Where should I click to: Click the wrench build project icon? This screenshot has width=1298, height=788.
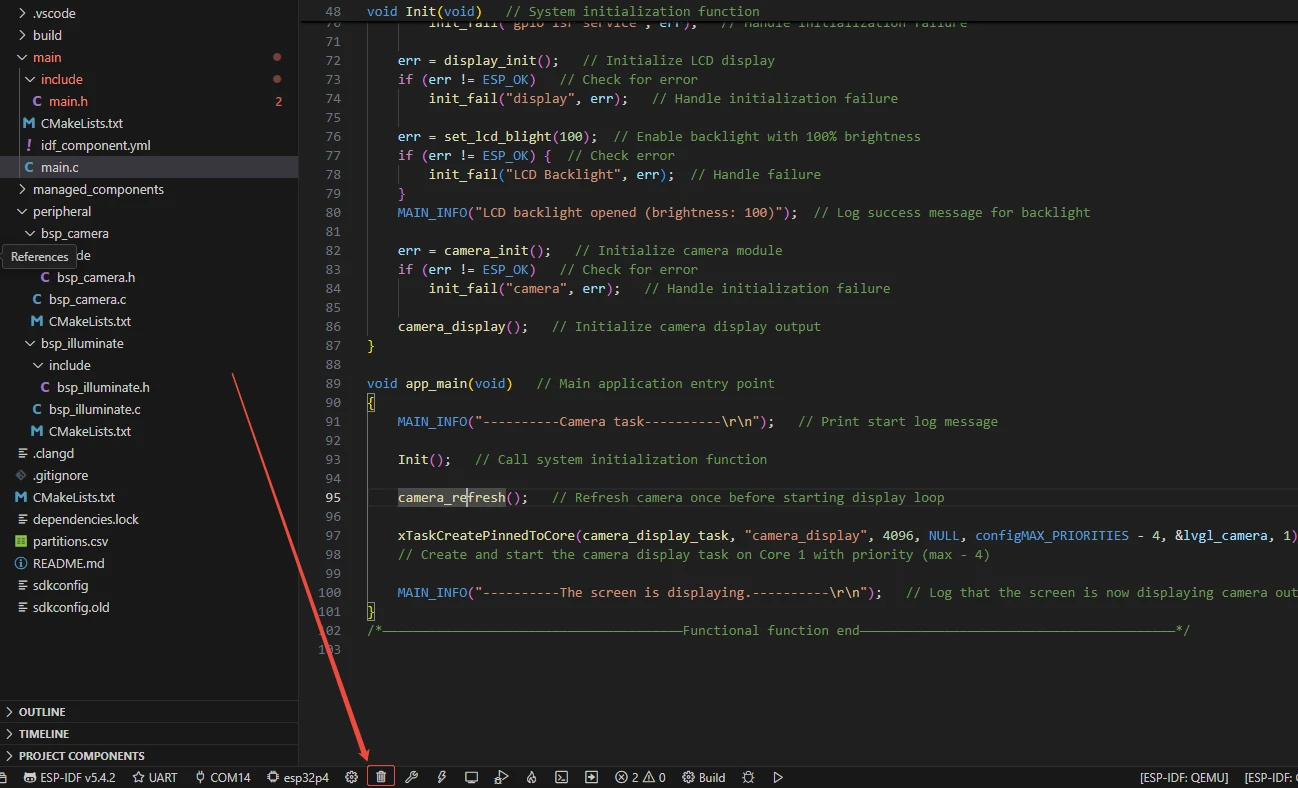[411, 777]
